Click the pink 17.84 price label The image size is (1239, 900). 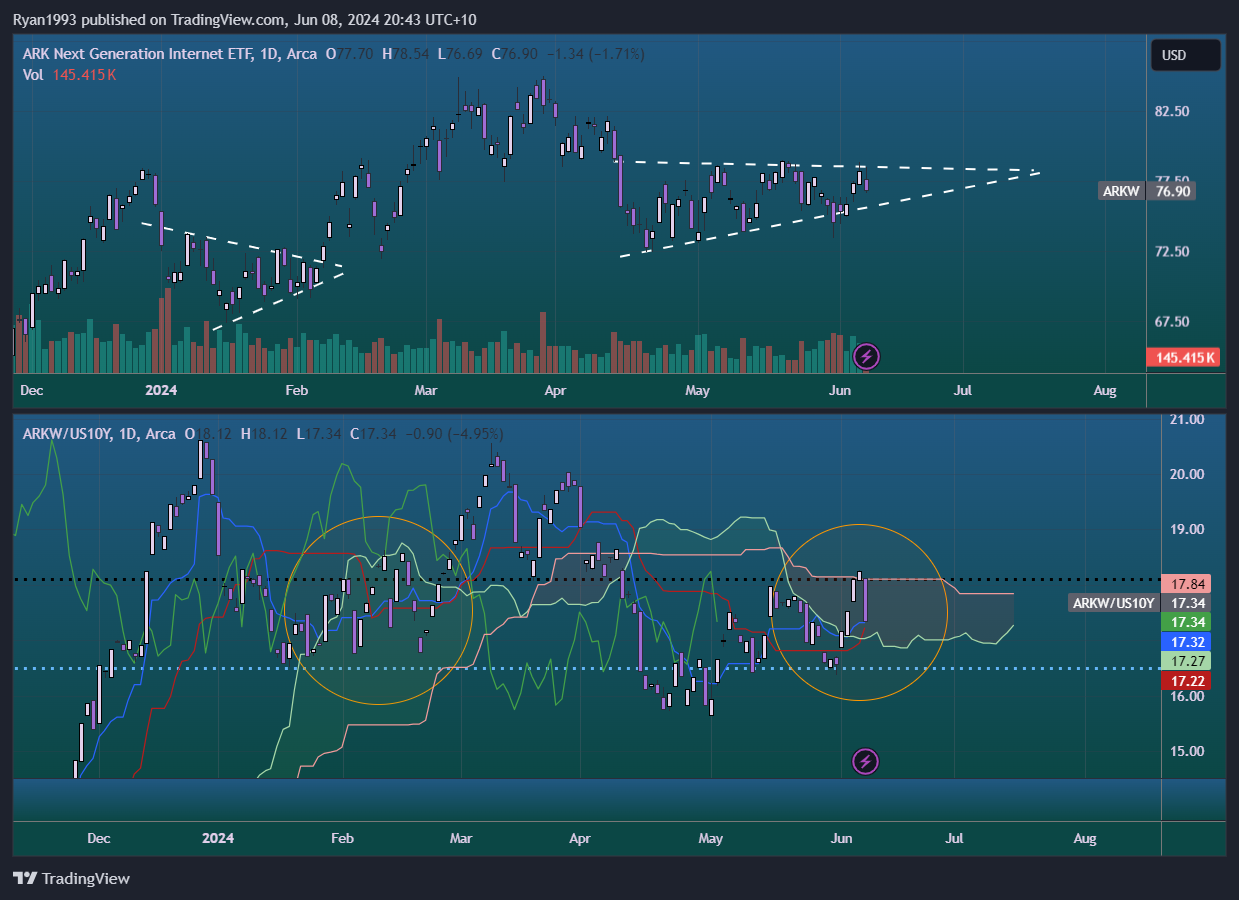[1186, 583]
